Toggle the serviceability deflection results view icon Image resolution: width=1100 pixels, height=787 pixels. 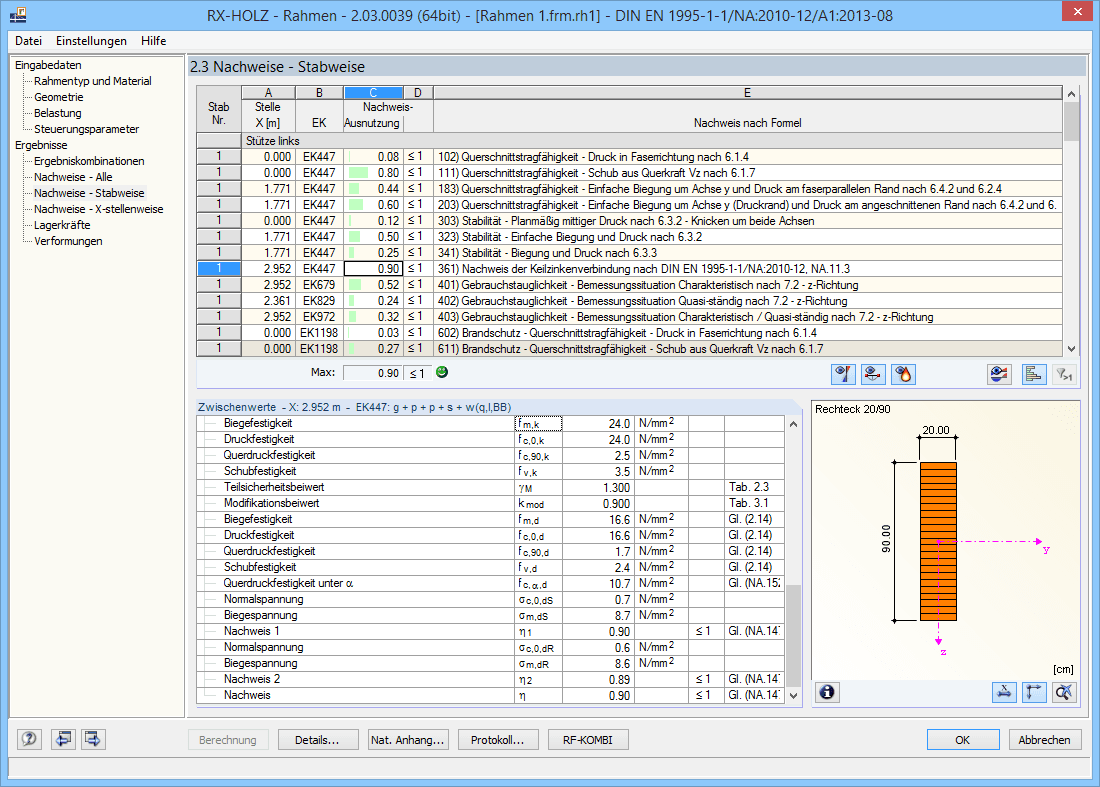point(873,375)
